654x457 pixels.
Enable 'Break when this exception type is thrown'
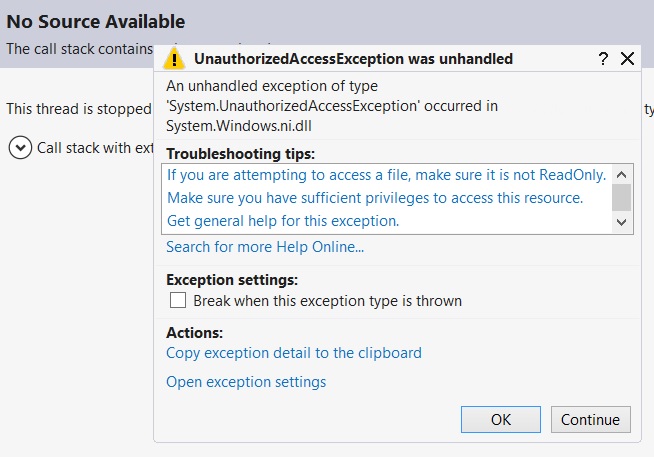(x=178, y=300)
